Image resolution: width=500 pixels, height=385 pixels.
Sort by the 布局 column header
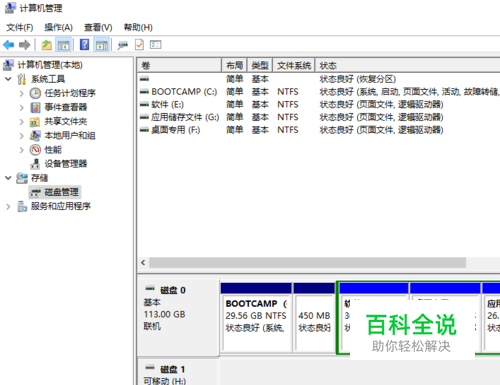[x=234, y=65]
